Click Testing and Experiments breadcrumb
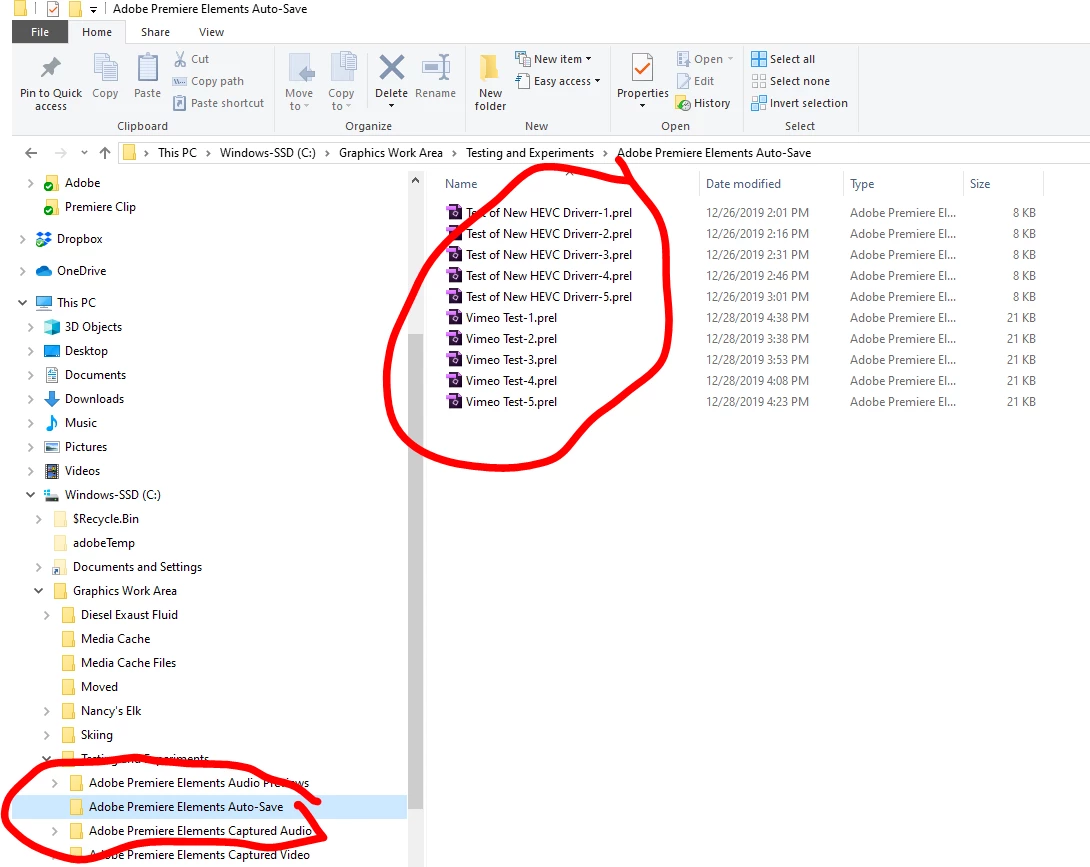 [x=530, y=153]
